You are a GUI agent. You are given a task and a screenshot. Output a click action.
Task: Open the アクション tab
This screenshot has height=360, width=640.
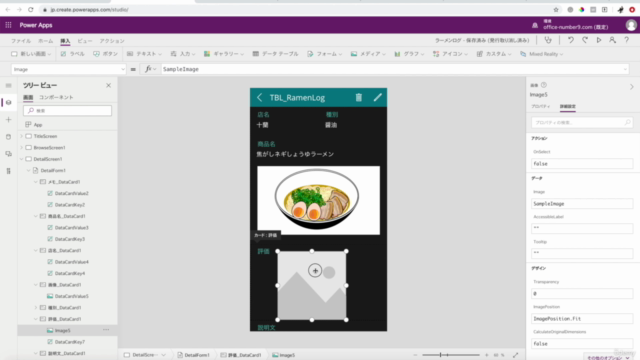[x=112, y=41]
